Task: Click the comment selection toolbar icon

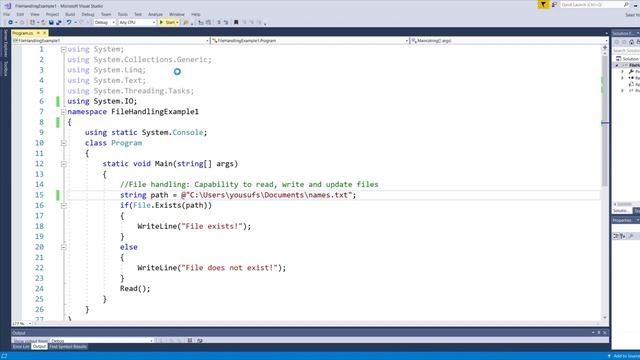Action: (x=219, y=22)
